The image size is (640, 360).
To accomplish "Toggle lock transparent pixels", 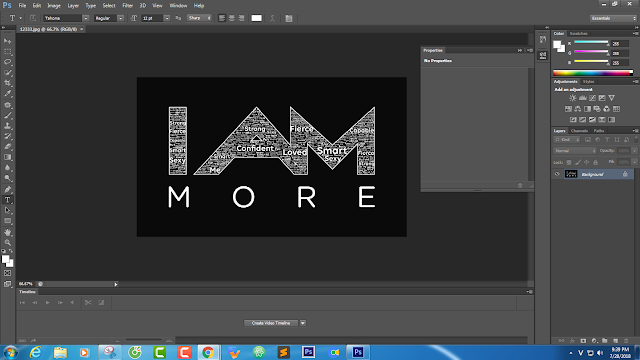I will click(x=569, y=162).
